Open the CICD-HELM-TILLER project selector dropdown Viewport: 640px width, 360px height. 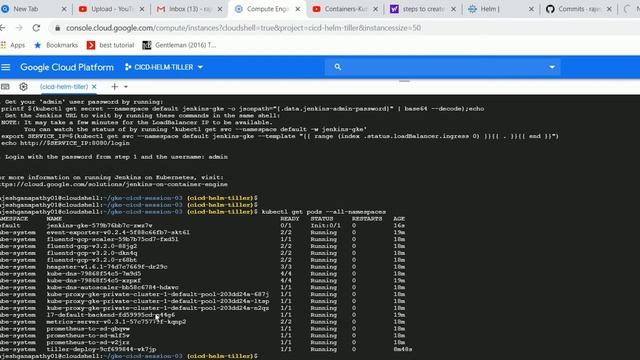pyautogui.click(x=164, y=67)
